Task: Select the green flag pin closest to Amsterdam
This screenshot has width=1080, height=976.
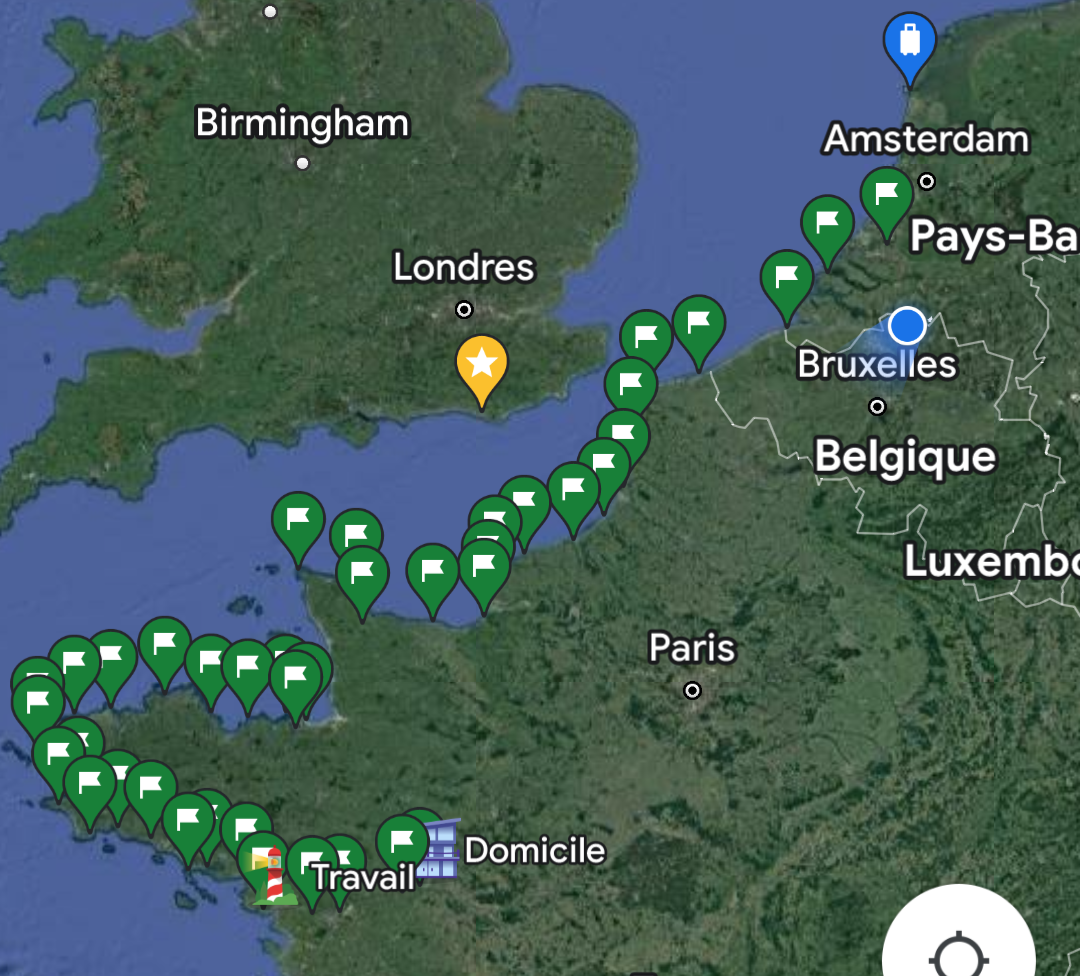Action: point(886,200)
